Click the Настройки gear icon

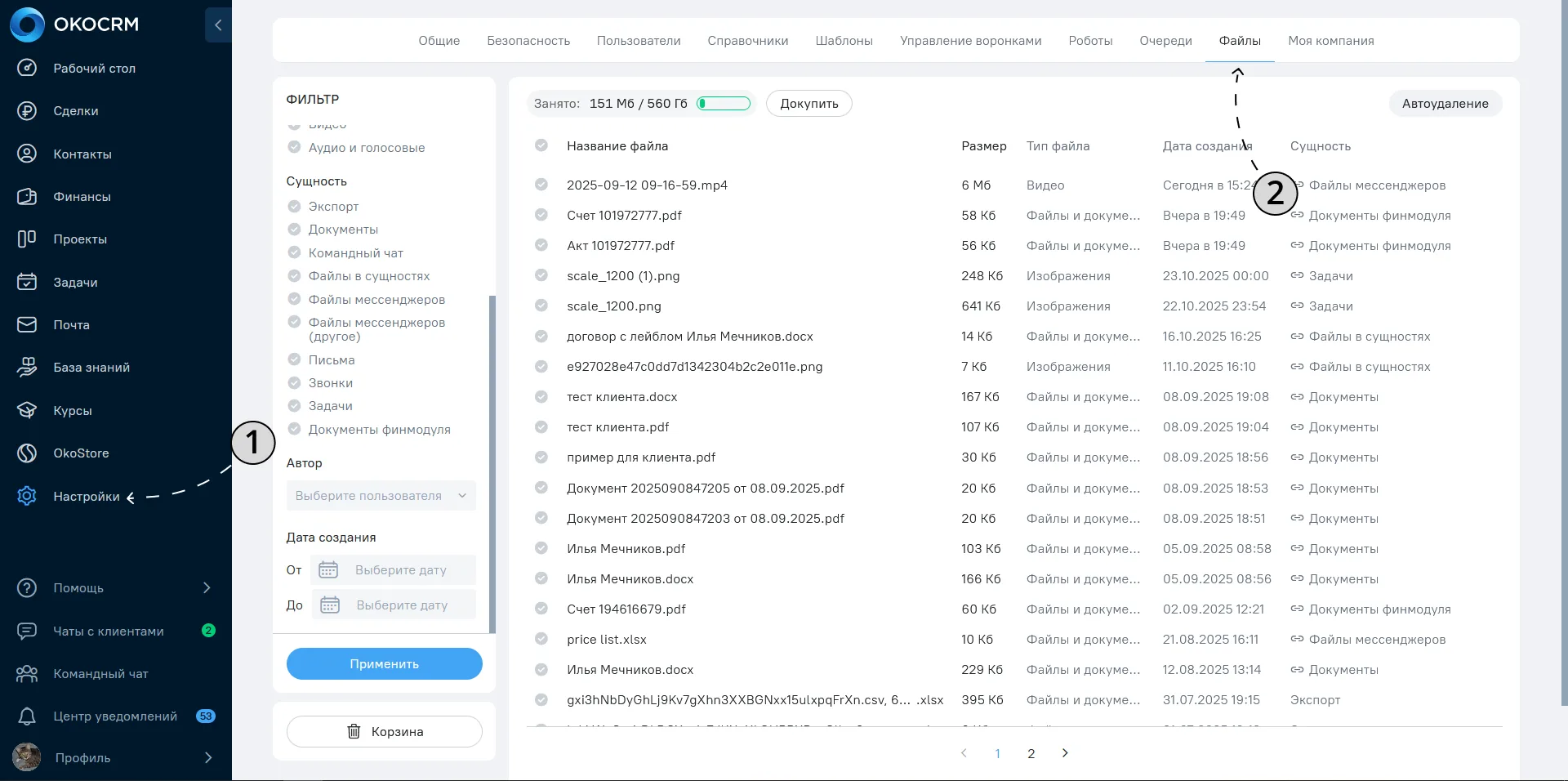coord(27,496)
